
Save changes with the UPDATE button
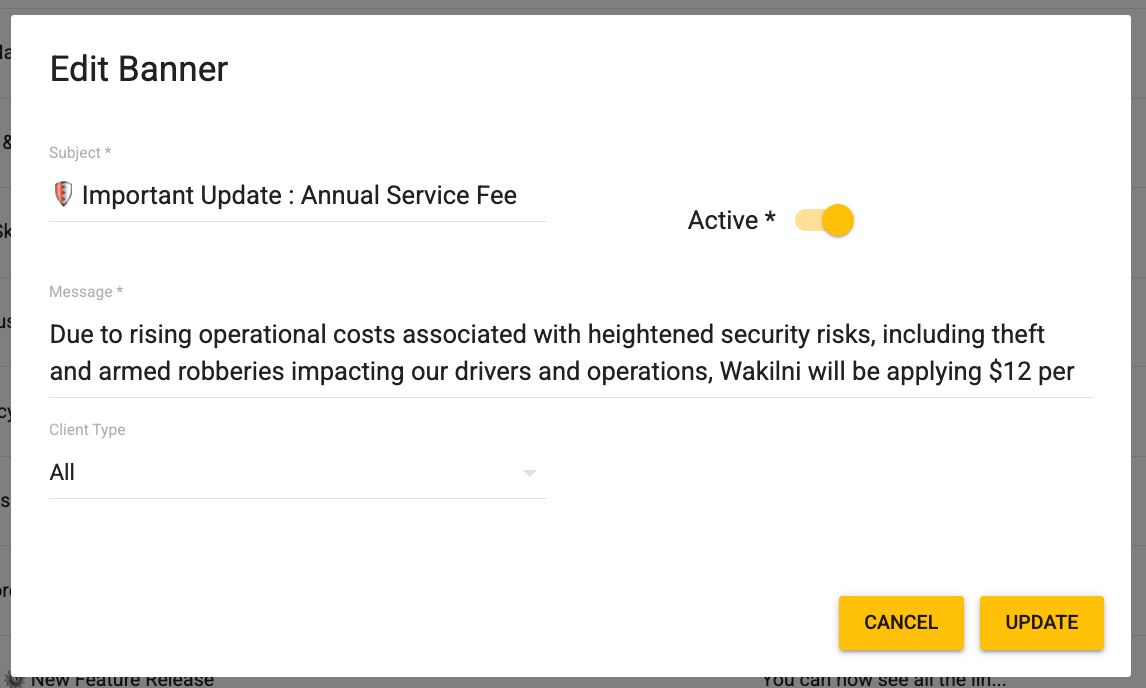[x=1041, y=622]
